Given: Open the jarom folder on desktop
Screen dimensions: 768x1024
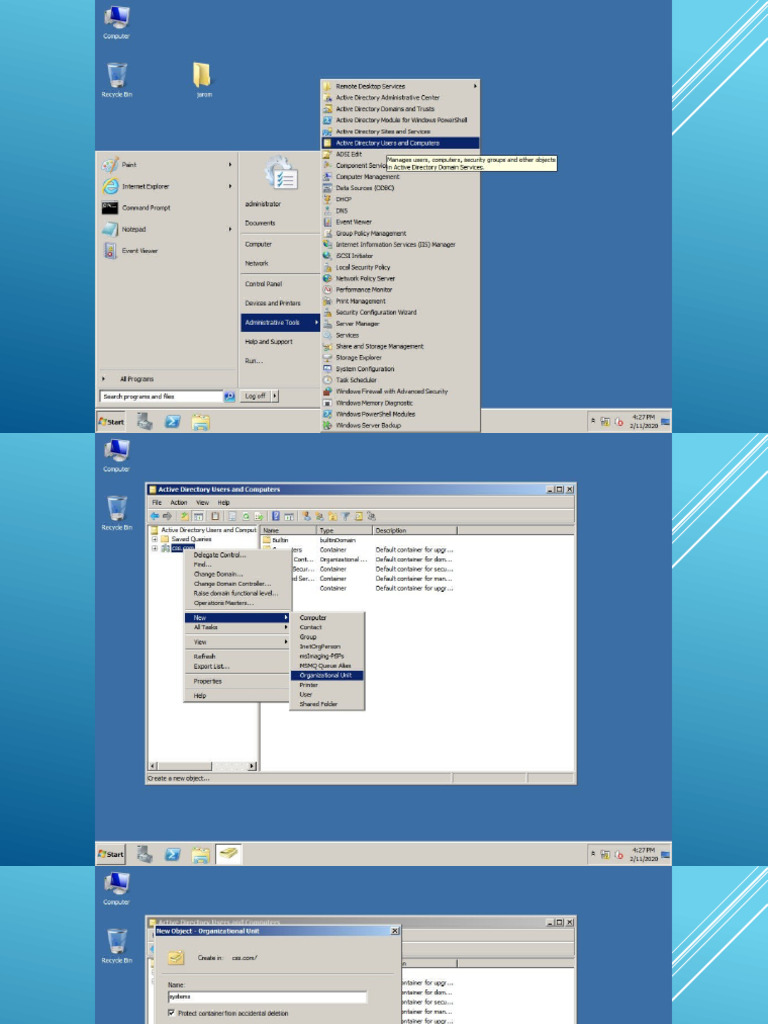Looking at the screenshot, I should [203, 76].
